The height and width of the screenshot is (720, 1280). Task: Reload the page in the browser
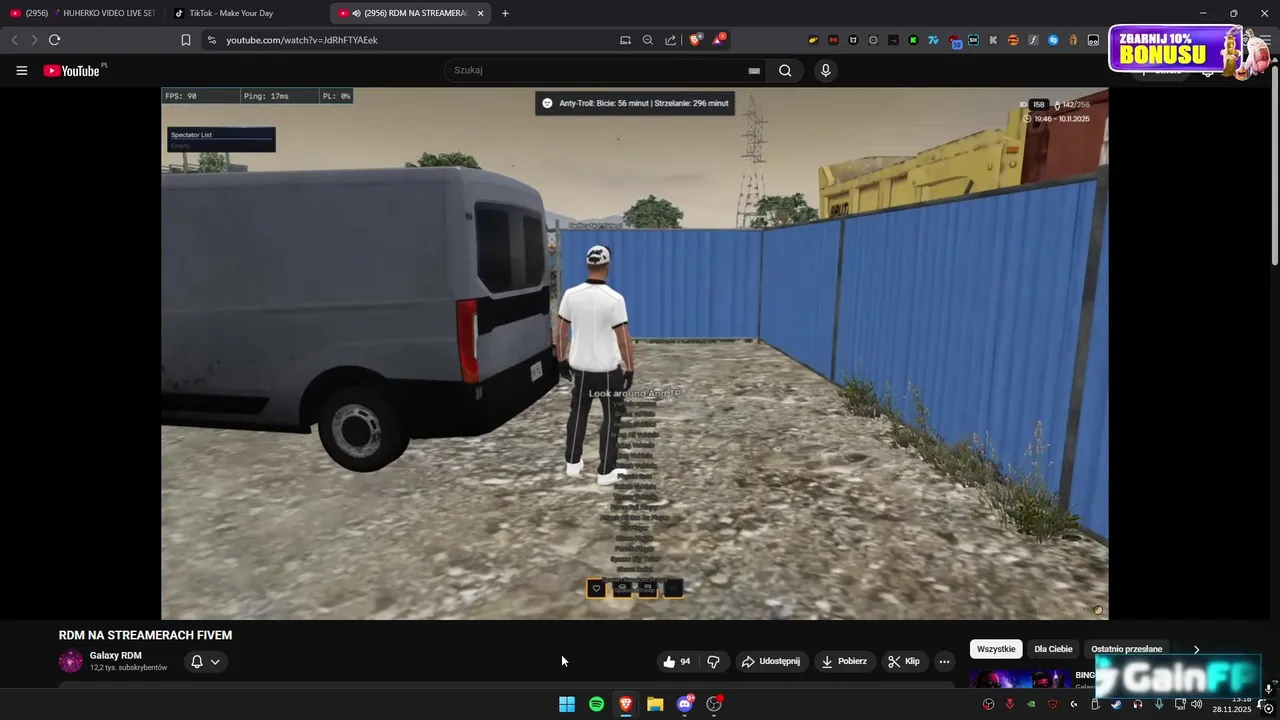pos(54,40)
